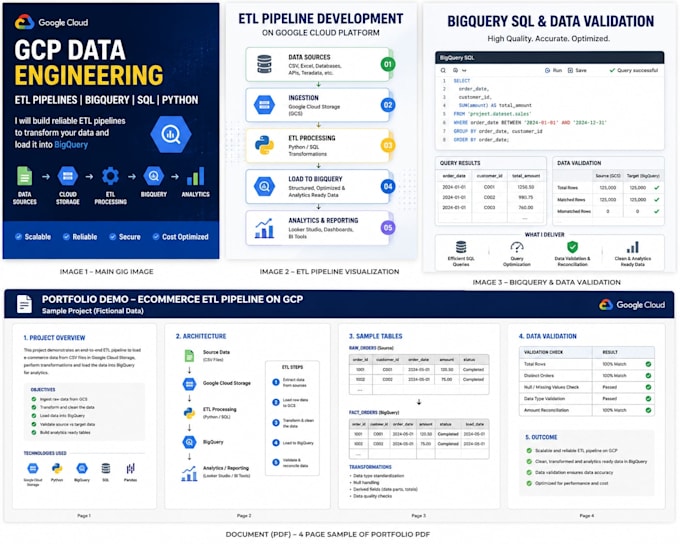Click the Ingestion Google Cloud Storage icon

[x=264, y=105]
